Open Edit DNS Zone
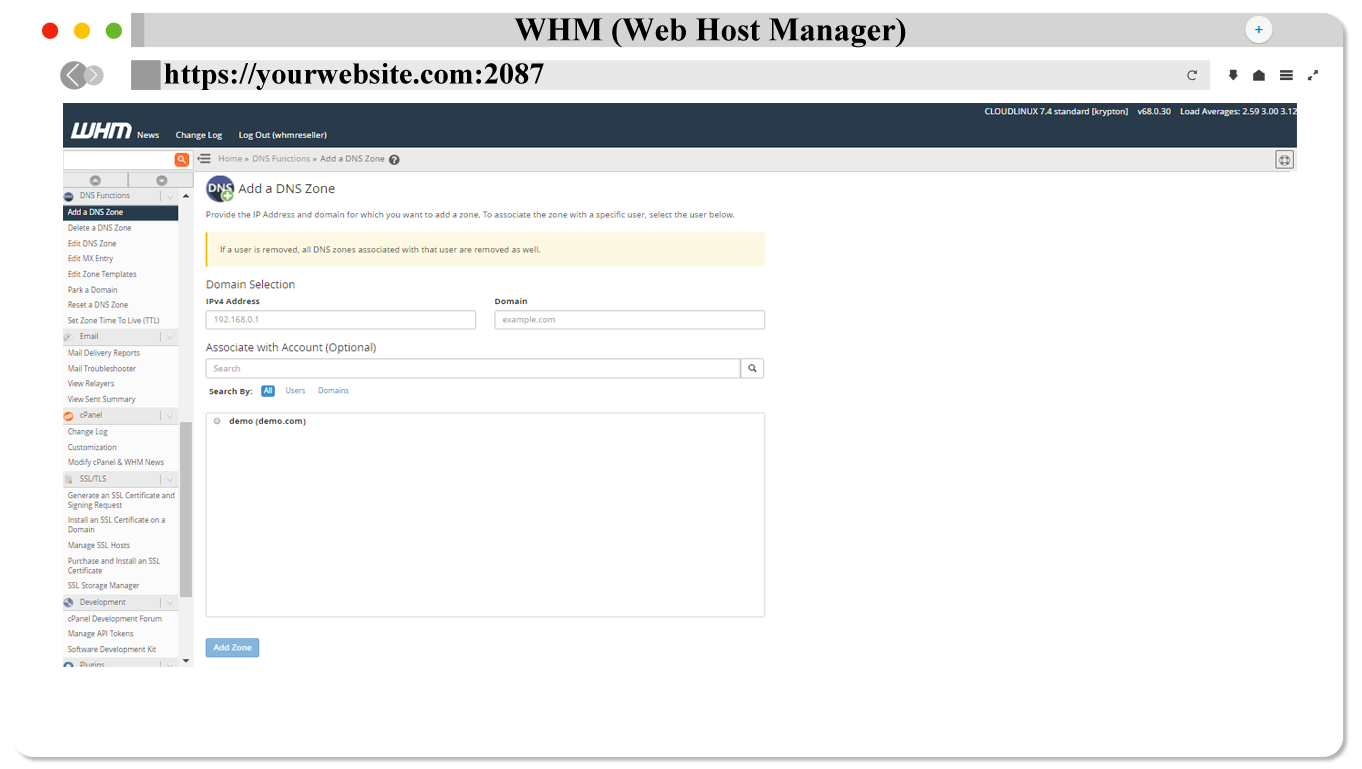 [92, 244]
